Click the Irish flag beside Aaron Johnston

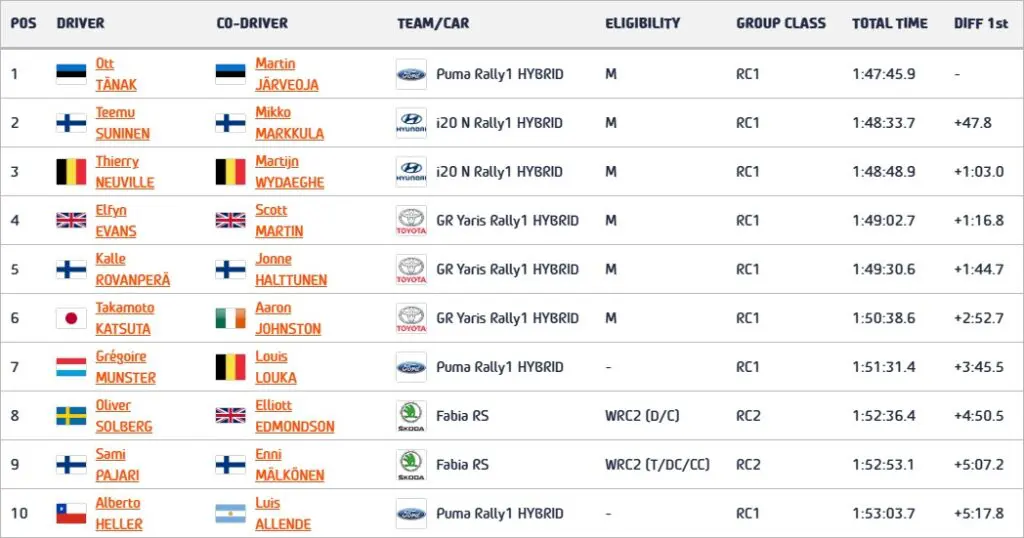tap(231, 319)
